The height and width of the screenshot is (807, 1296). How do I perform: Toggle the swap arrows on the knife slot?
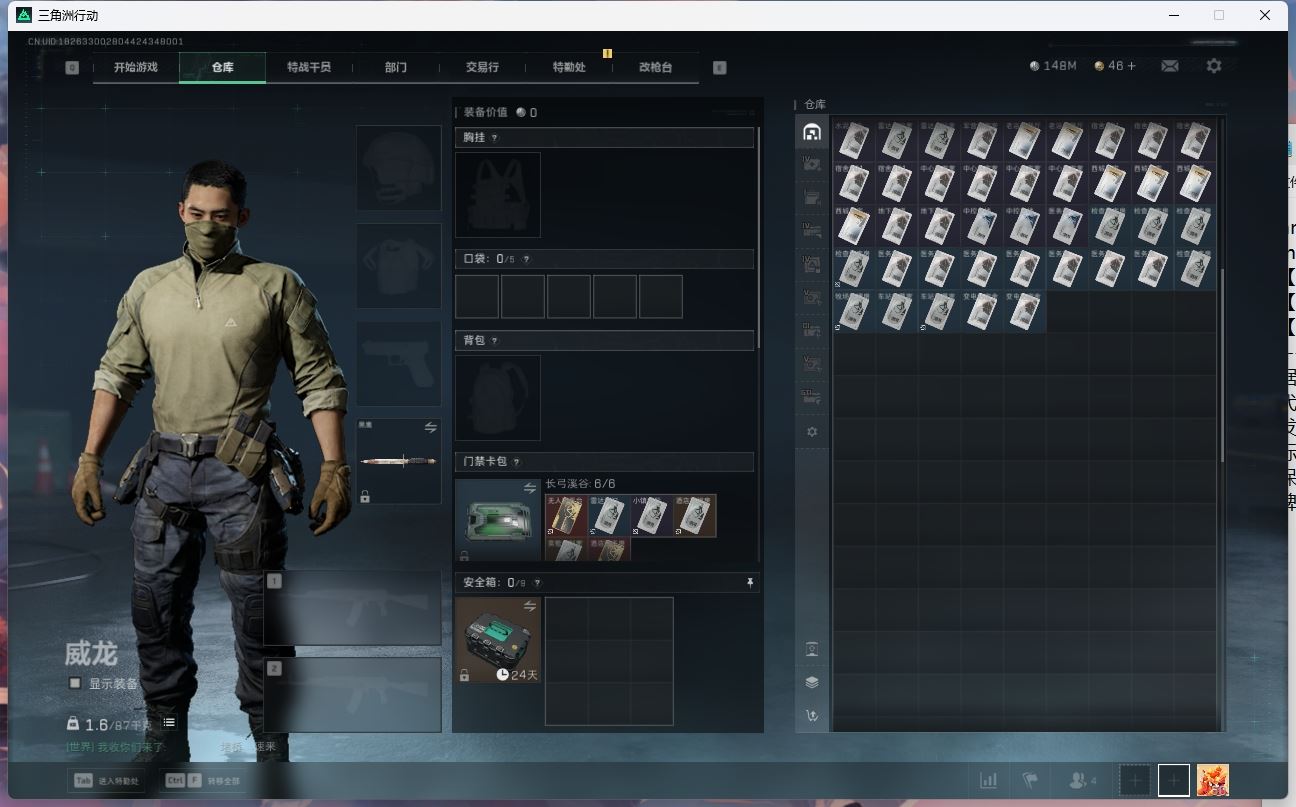[x=430, y=427]
